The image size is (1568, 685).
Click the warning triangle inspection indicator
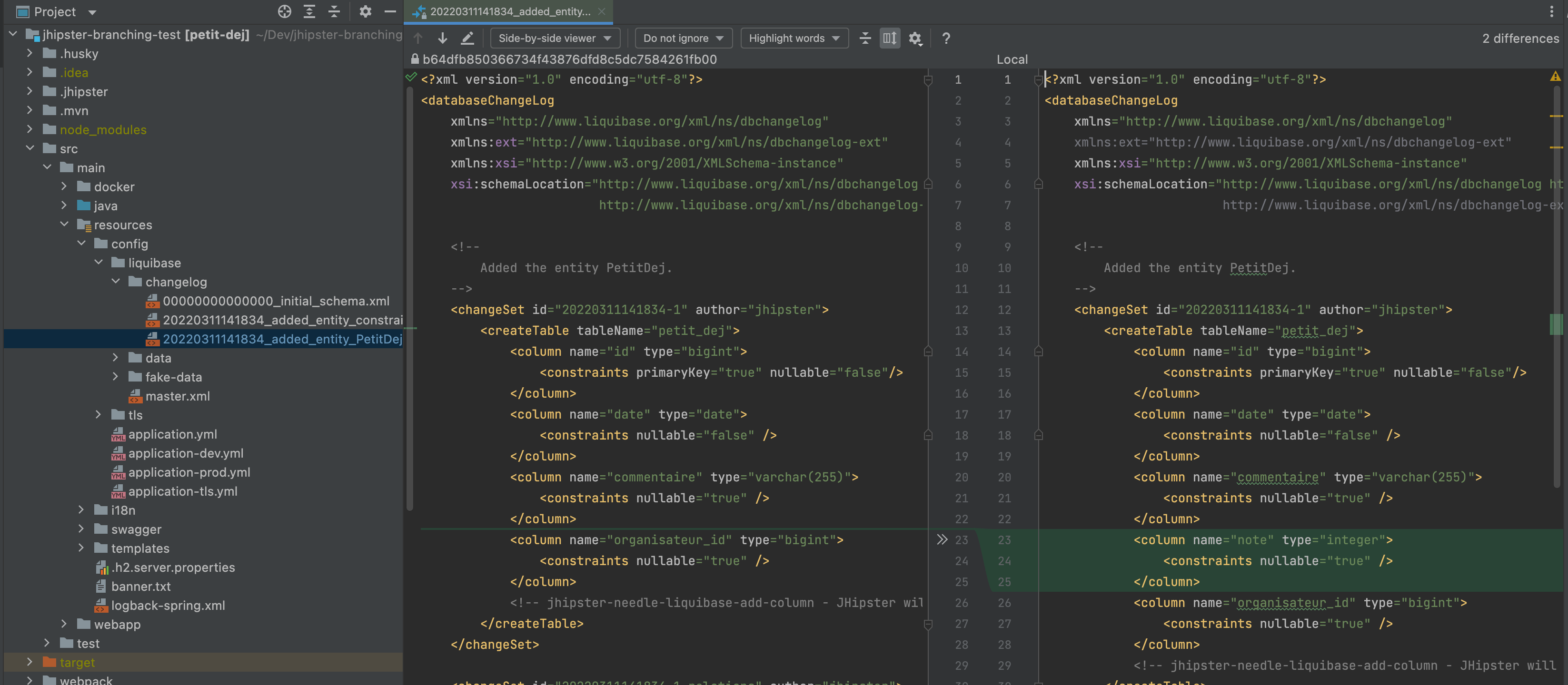coord(1555,77)
